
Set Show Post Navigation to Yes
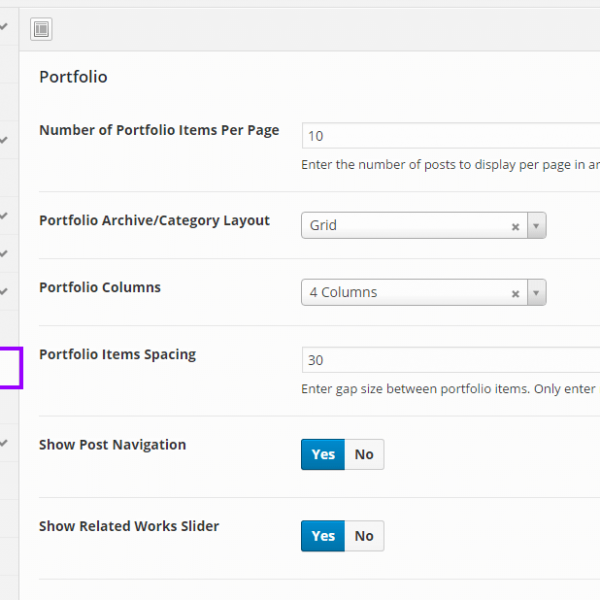(x=323, y=455)
